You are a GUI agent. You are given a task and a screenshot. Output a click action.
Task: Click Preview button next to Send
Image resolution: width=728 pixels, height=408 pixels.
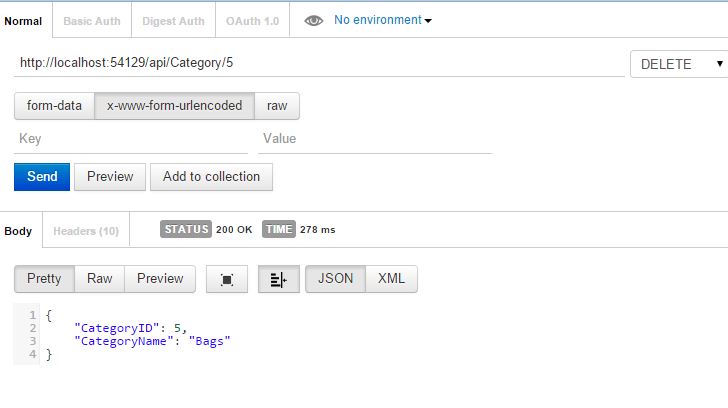110,177
